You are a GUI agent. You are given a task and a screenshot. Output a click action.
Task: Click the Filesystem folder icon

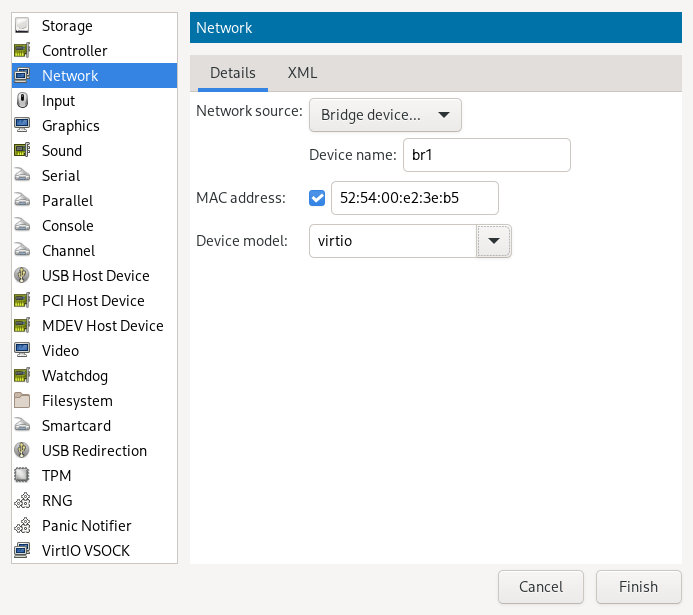tap(22, 401)
